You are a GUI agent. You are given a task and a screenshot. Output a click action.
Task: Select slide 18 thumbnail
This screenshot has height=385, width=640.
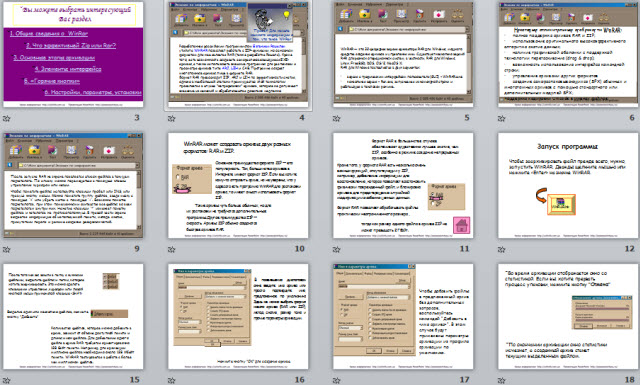tap(568, 316)
